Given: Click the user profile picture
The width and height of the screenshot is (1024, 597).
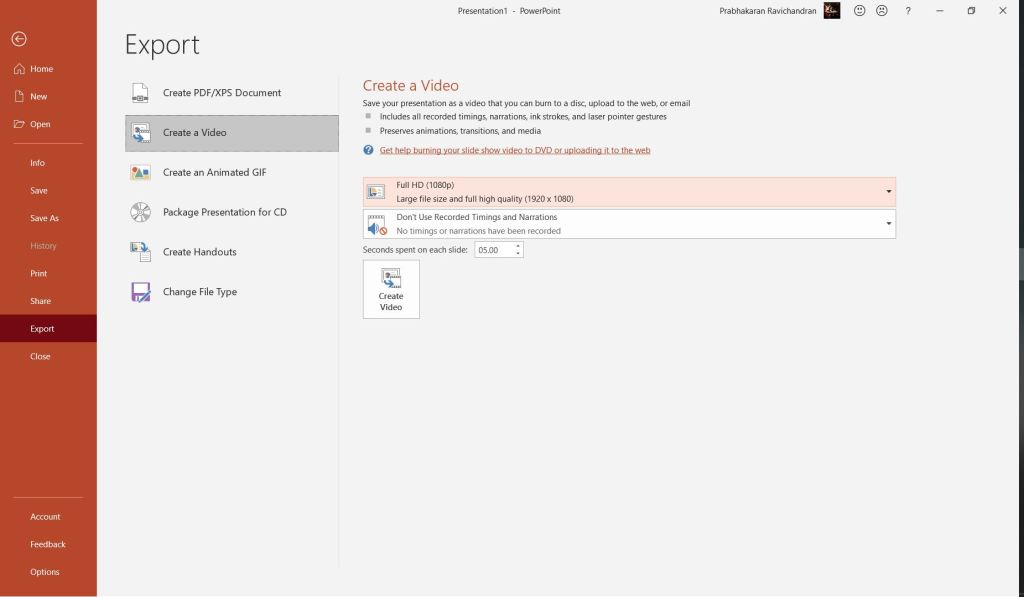Looking at the screenshot, I should tap(832, 11).
